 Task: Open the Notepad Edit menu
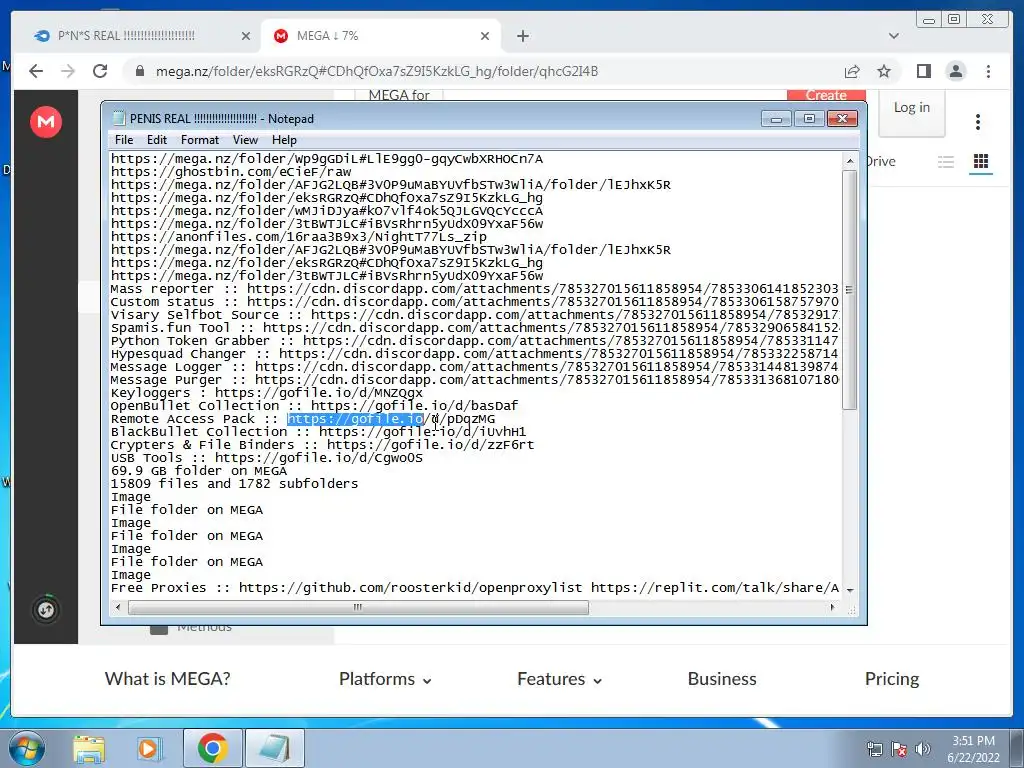pyautogui.click(x=156, y=140)
